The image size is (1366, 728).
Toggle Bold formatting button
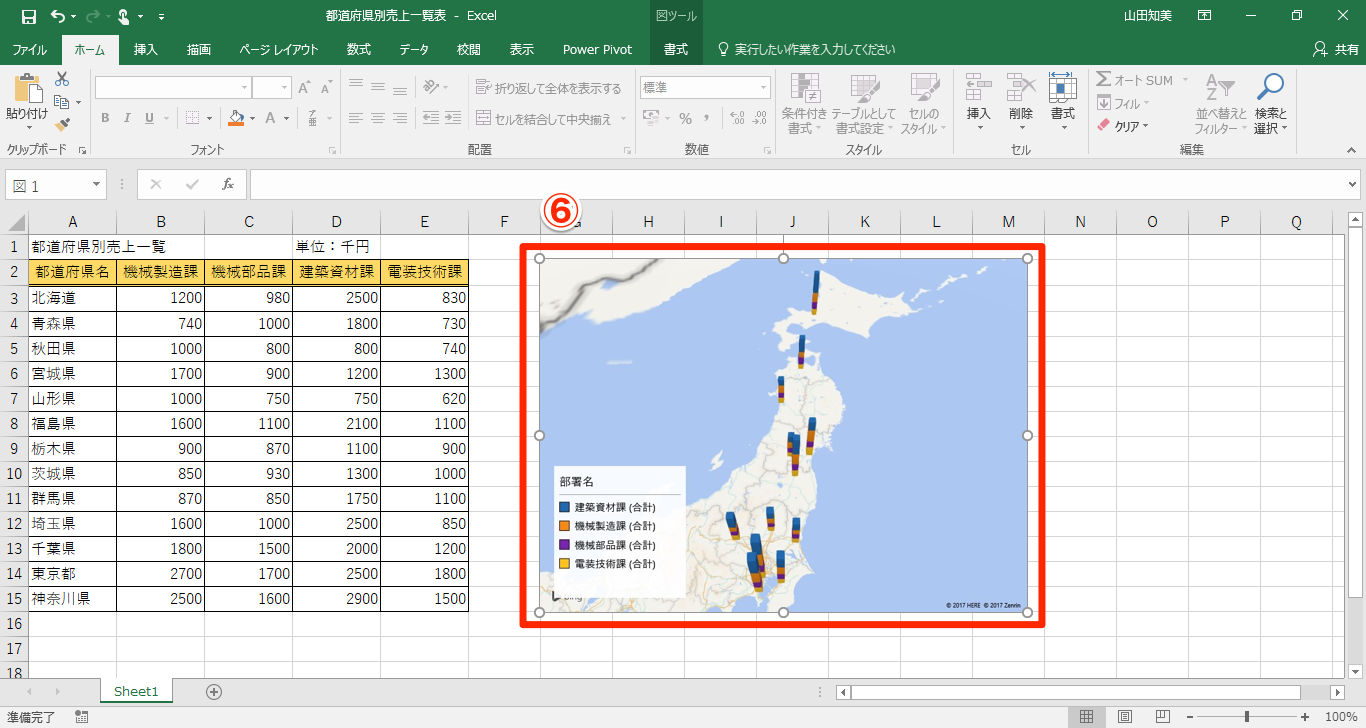point(105,118)
